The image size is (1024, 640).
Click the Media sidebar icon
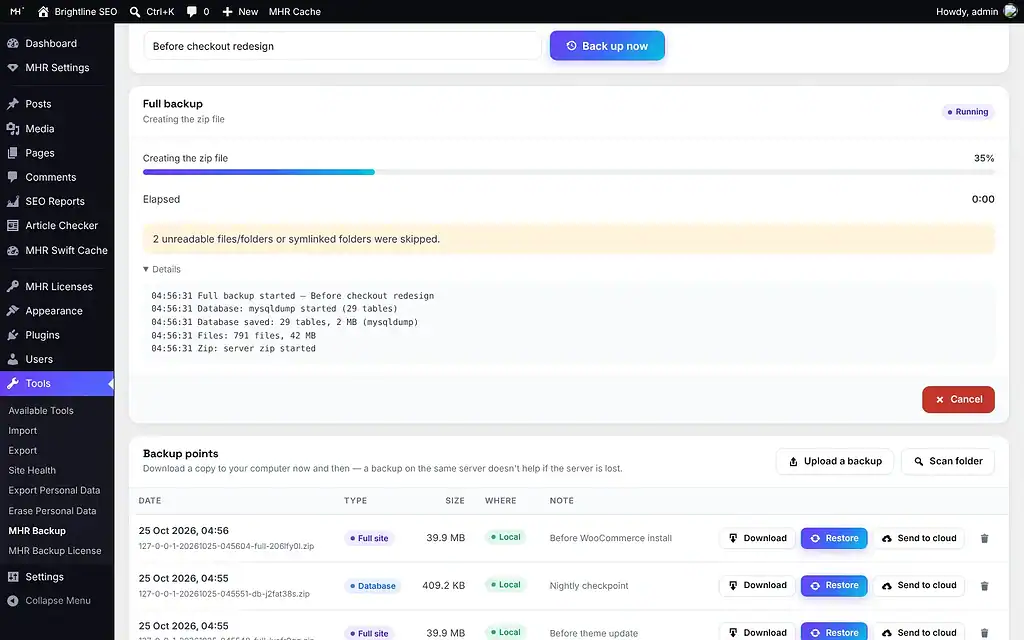pyautogui.click(x=12, y=129)
